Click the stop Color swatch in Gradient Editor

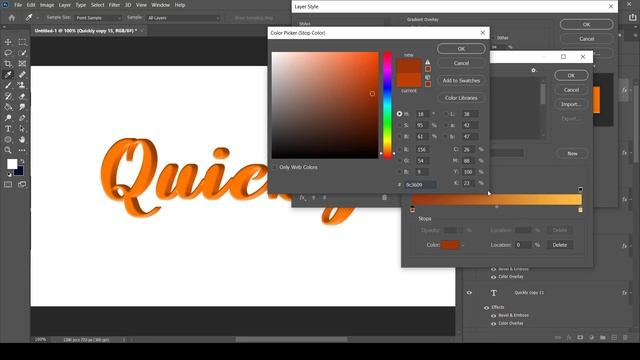(x=450, y=245)
